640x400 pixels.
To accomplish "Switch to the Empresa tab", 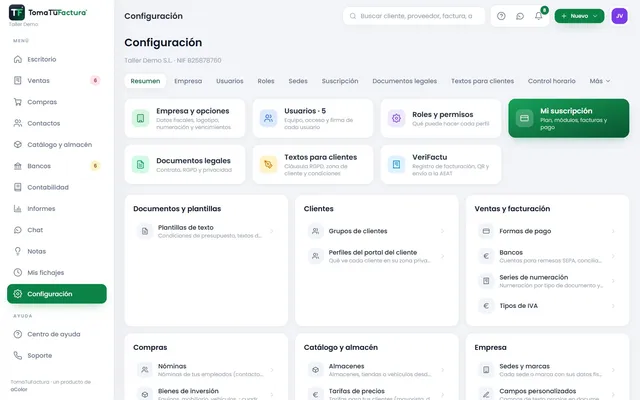I will [x=188, y=81].
